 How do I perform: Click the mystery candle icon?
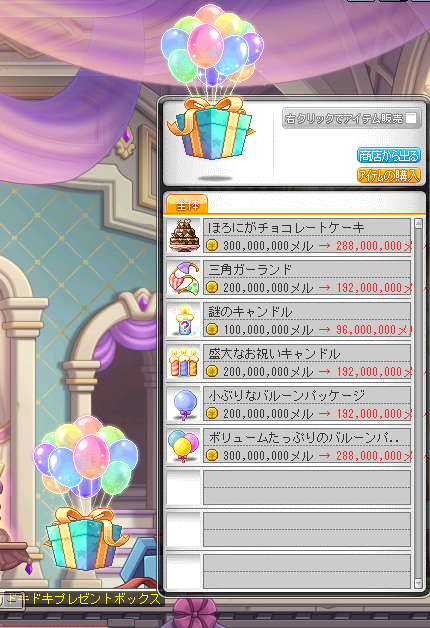click(184, 320)
